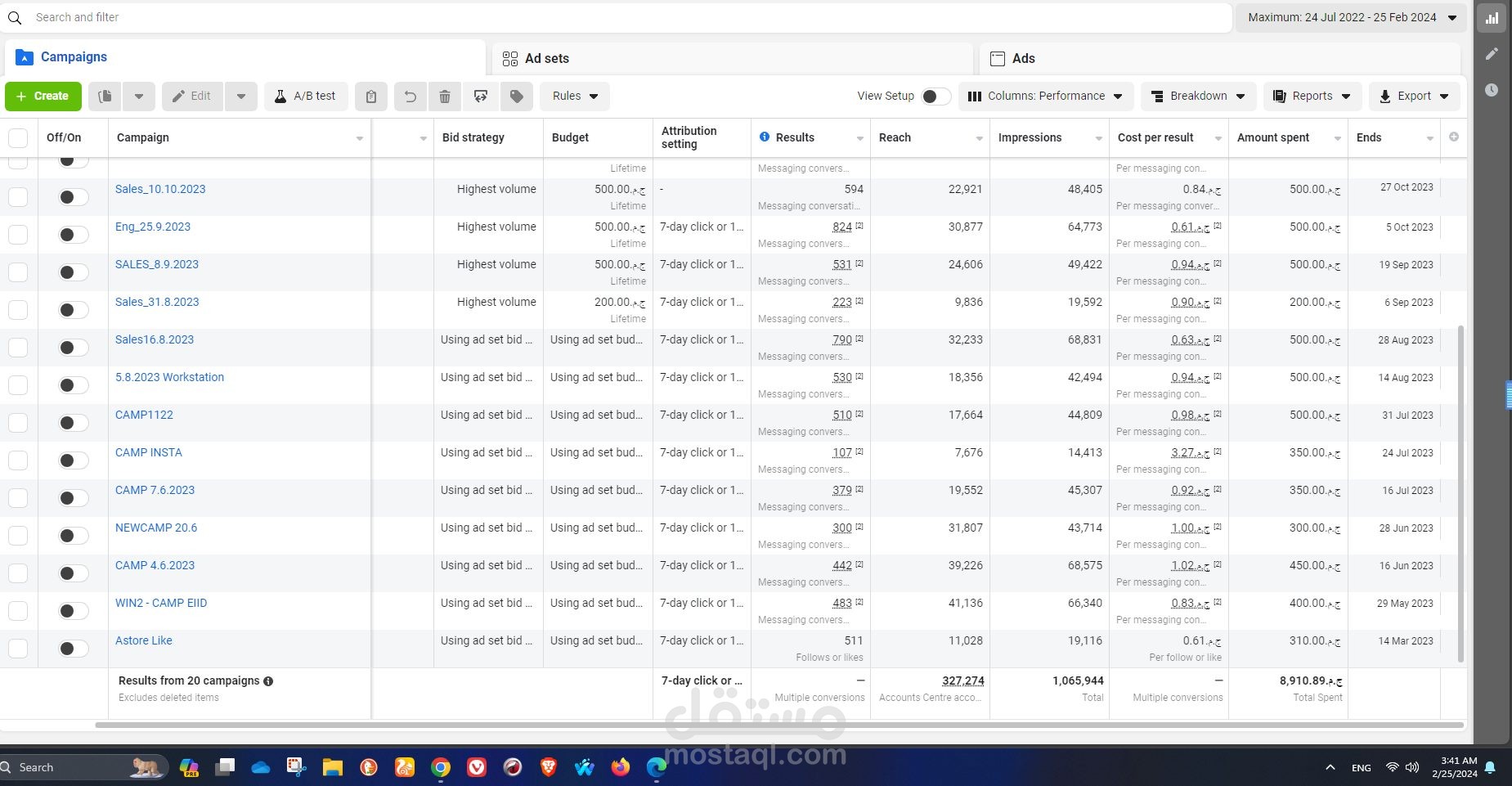Open the Export dropdown
The height and width of the screenshot is (786, 1512).
point(1414,97)
